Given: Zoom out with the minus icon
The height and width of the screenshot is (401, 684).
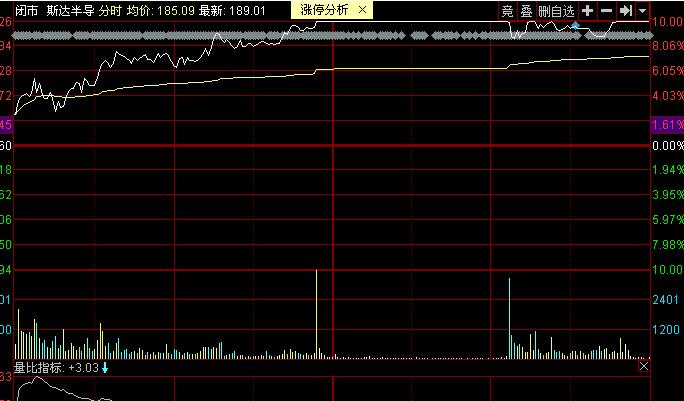Looking at the screenshot, I should click(x=606, y=11).
